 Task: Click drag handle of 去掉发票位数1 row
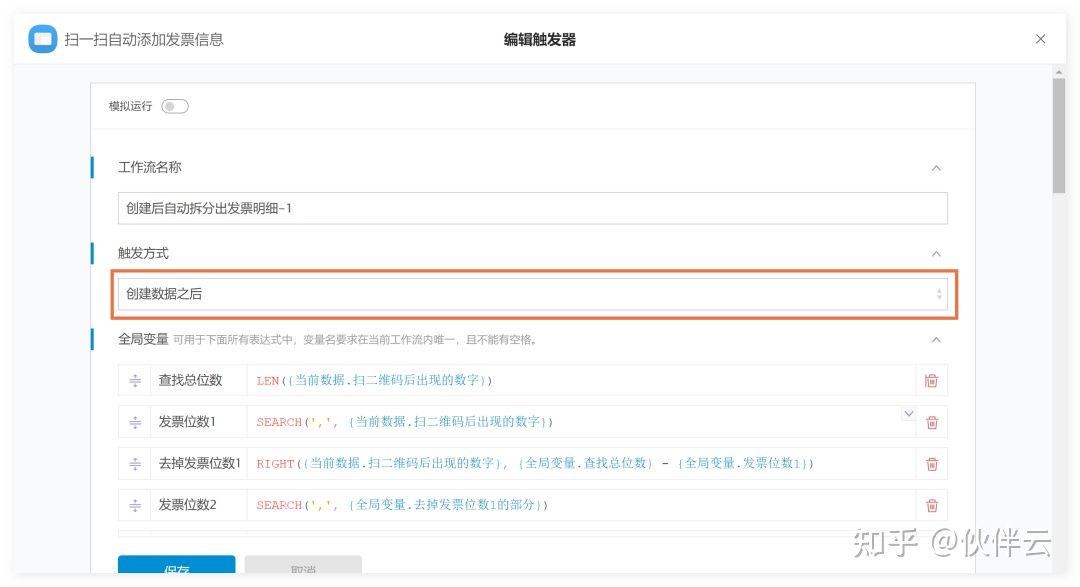[135, 464]
